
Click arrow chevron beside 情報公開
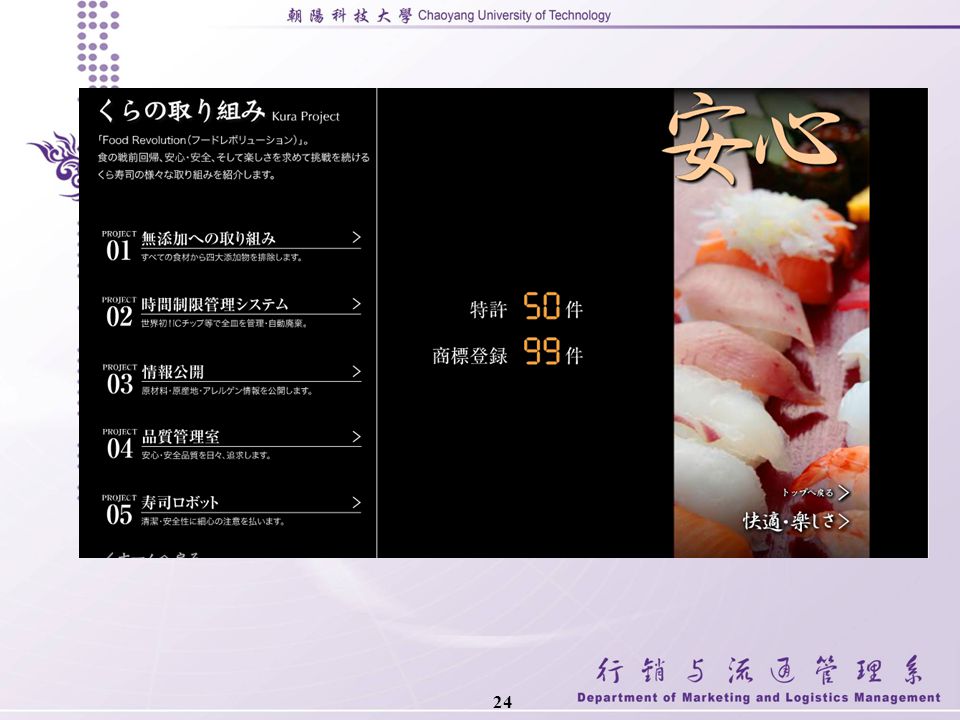[356, 371]
